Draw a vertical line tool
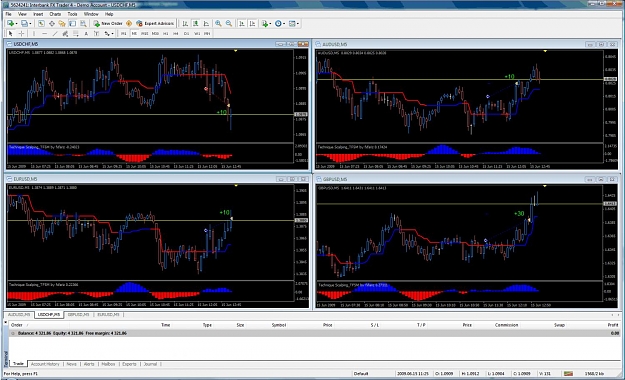625x380 pixels. (34, 33)
